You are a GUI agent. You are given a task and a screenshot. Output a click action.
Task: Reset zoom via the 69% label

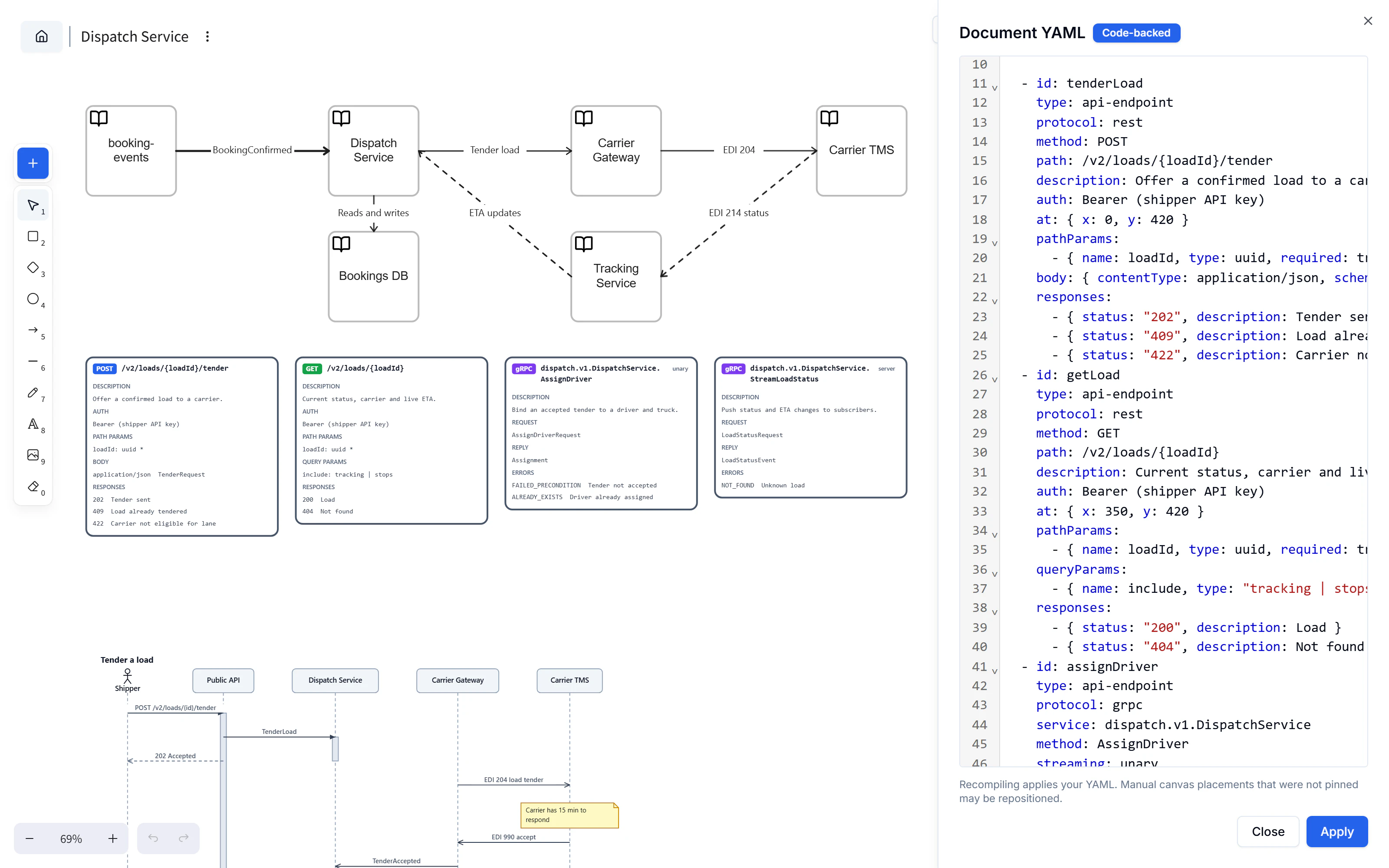pos(71,839)
